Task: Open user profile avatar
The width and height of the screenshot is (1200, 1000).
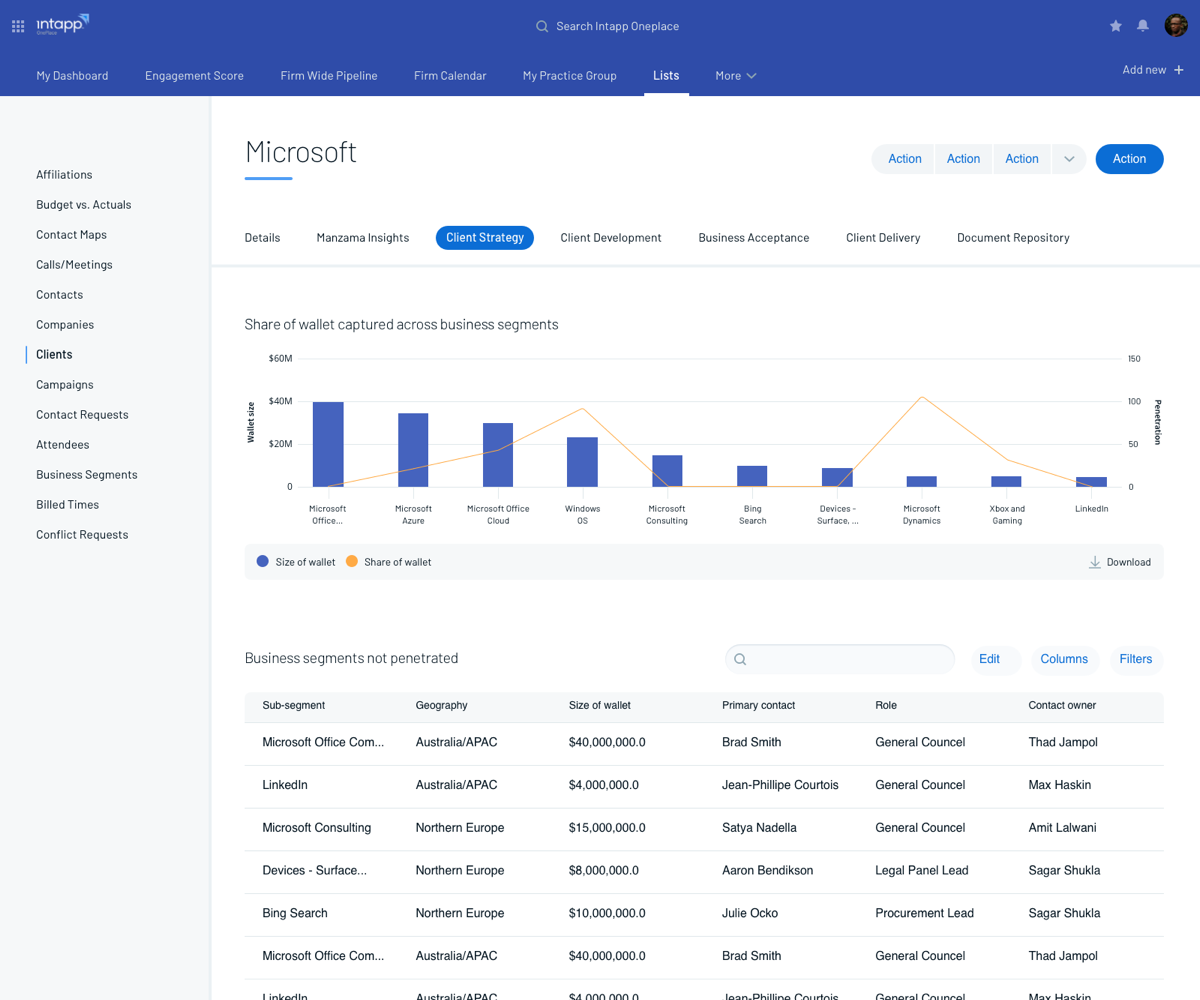Action: [1176, 26]
